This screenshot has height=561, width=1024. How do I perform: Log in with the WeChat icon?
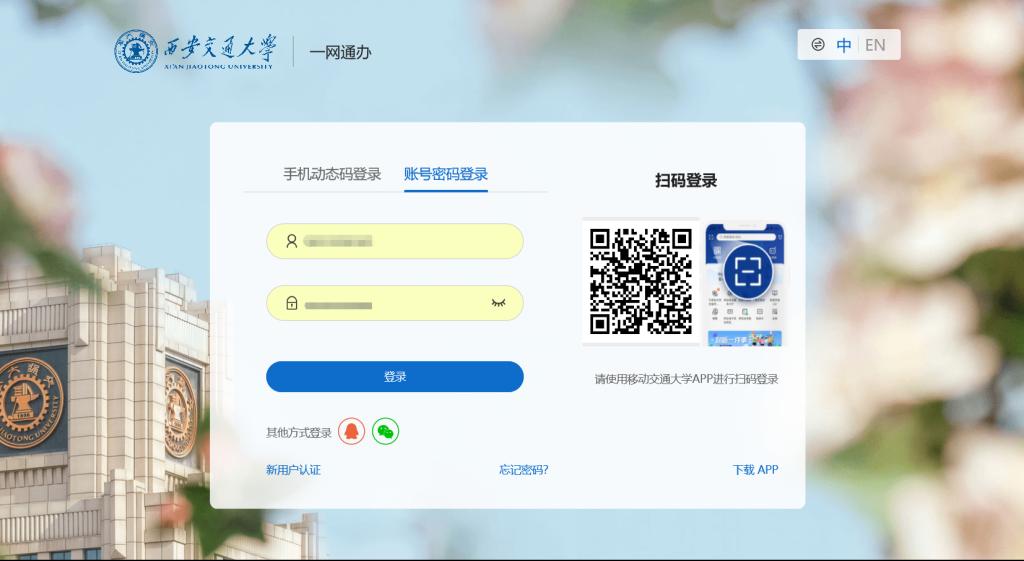point(385,431)
